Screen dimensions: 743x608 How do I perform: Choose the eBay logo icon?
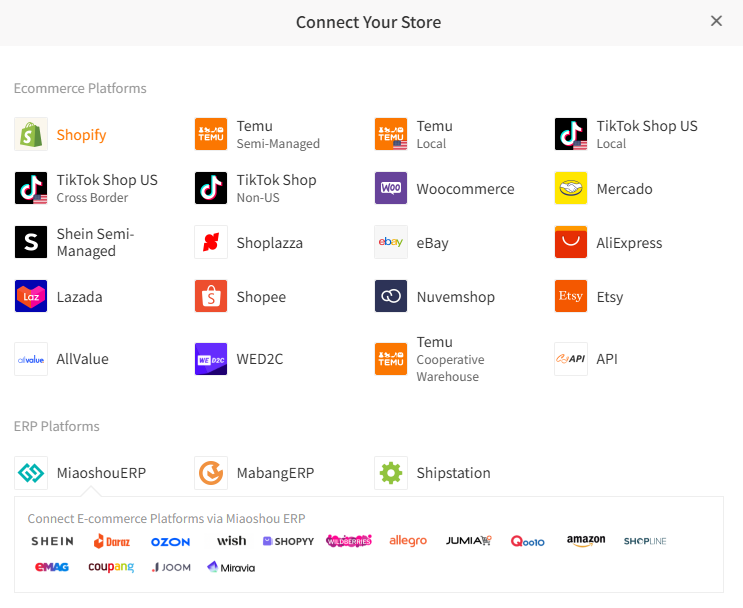tap(391, 242)
